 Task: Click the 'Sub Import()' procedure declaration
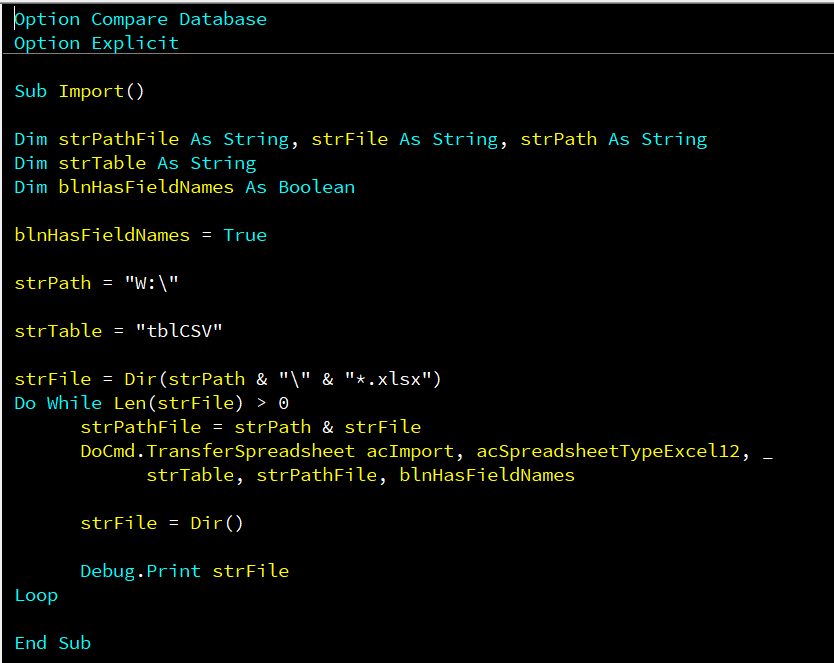80,91
